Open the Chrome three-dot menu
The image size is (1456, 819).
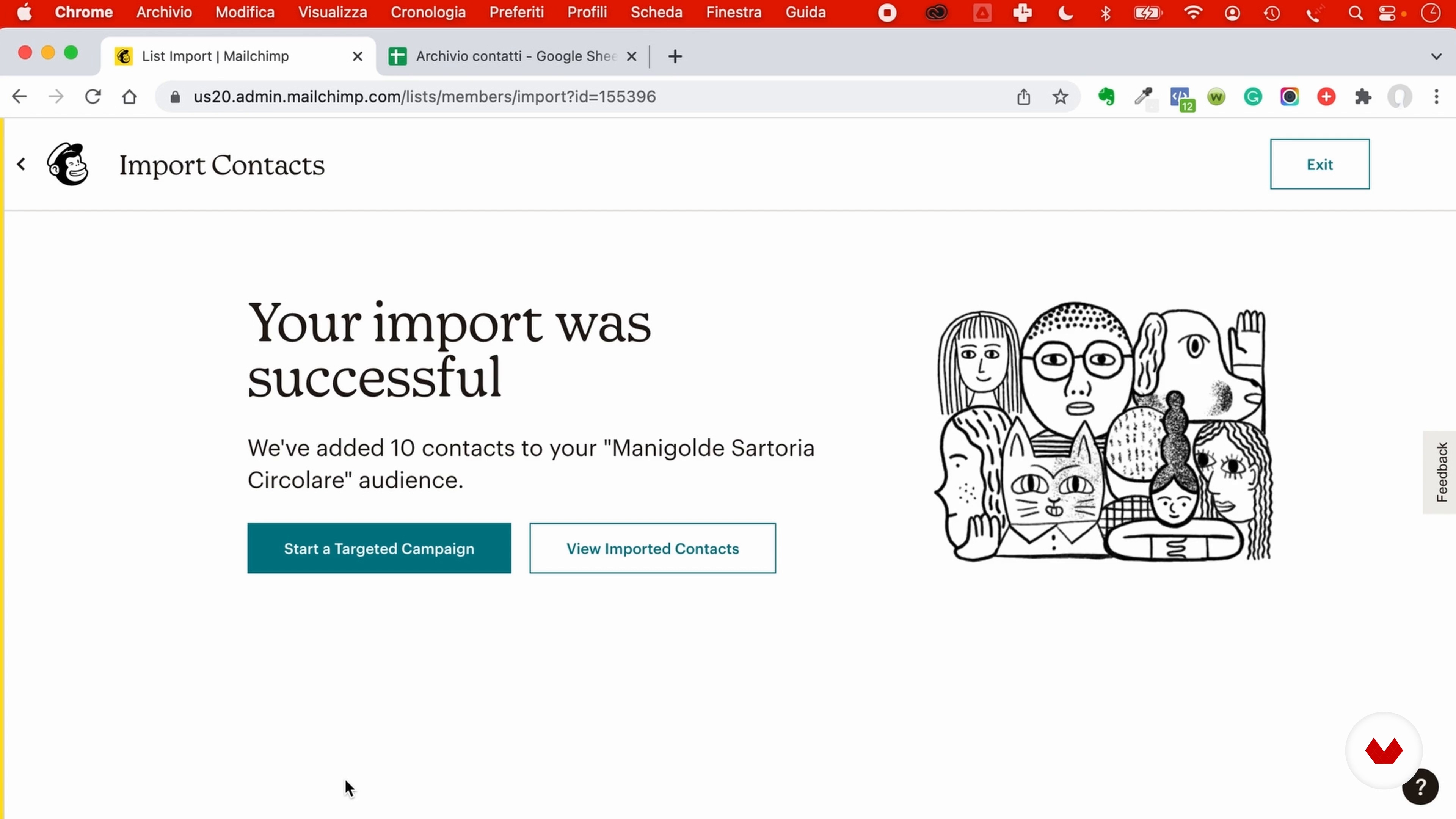point(1436,97)
